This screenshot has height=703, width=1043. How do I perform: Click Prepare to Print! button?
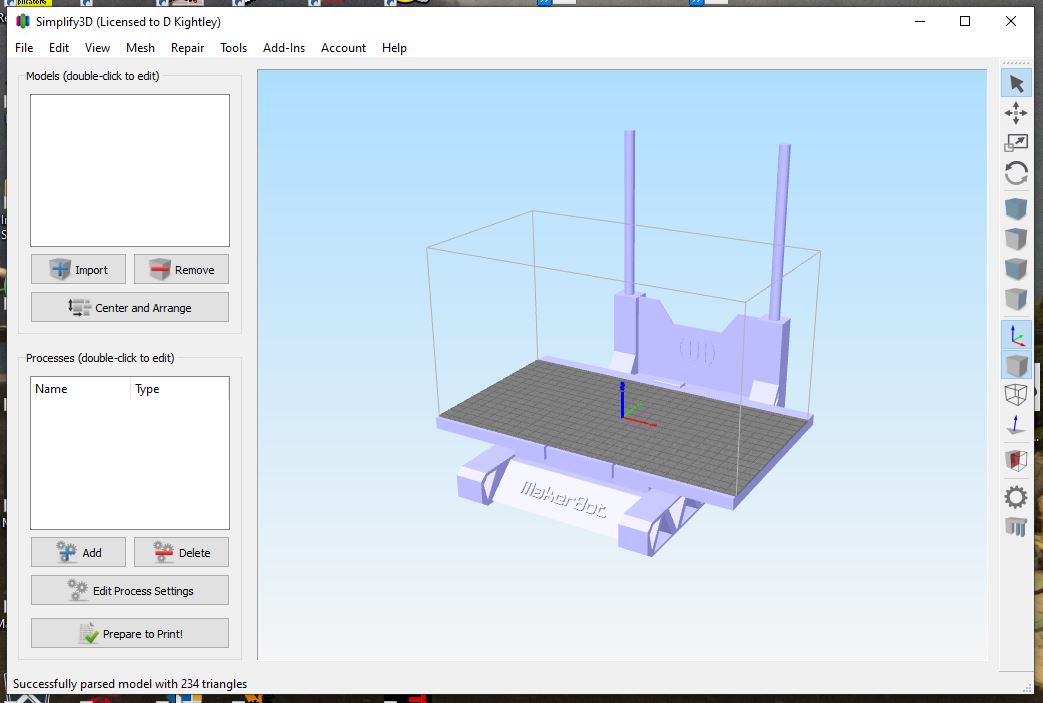pos(130,633)
